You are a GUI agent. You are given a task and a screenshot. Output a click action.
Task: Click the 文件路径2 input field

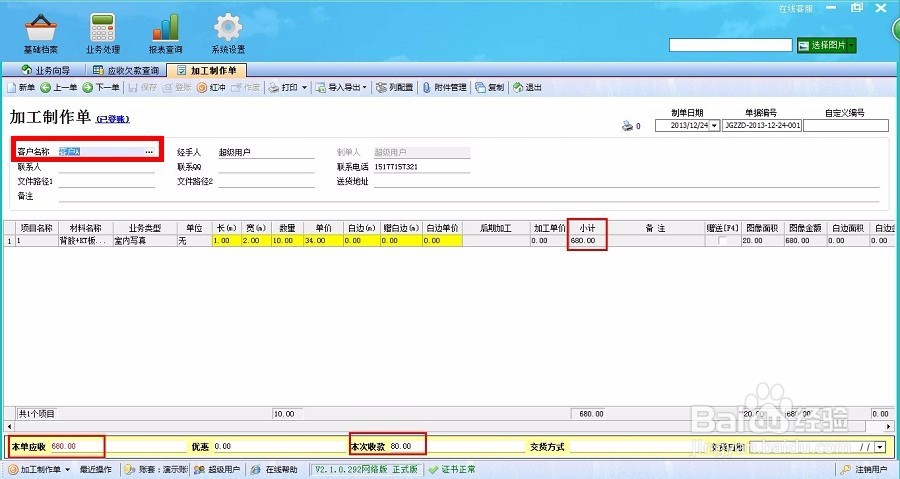tap(266, 181)
